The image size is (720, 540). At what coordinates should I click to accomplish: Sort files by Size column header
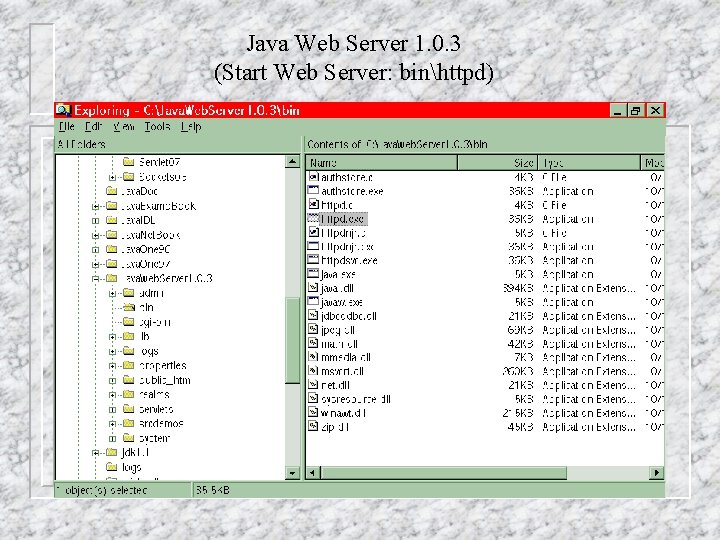[497, 163]
